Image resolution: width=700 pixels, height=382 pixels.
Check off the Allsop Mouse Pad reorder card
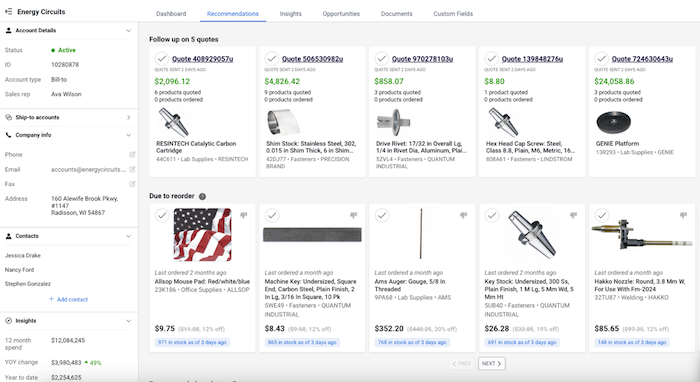(162, 216)
